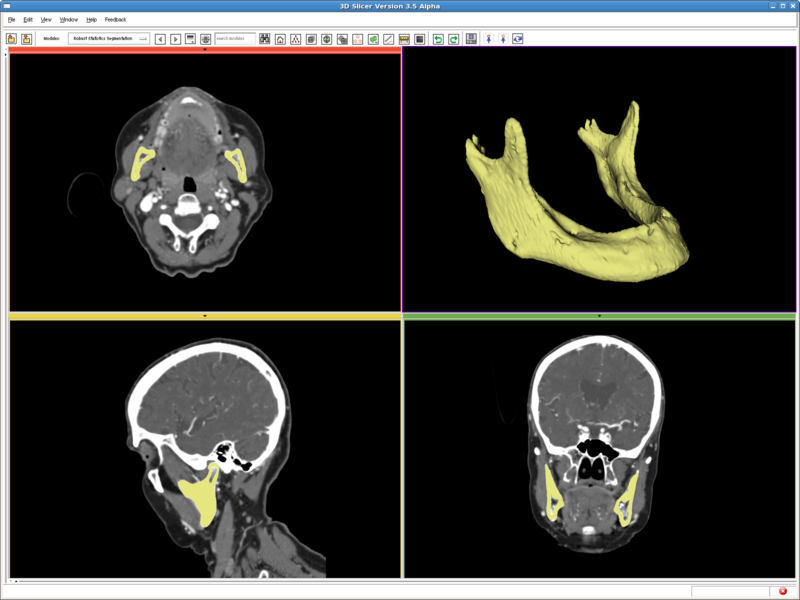Click the Load Scene icon
This screenshot has height=600, width=800.
click(11, 37)
